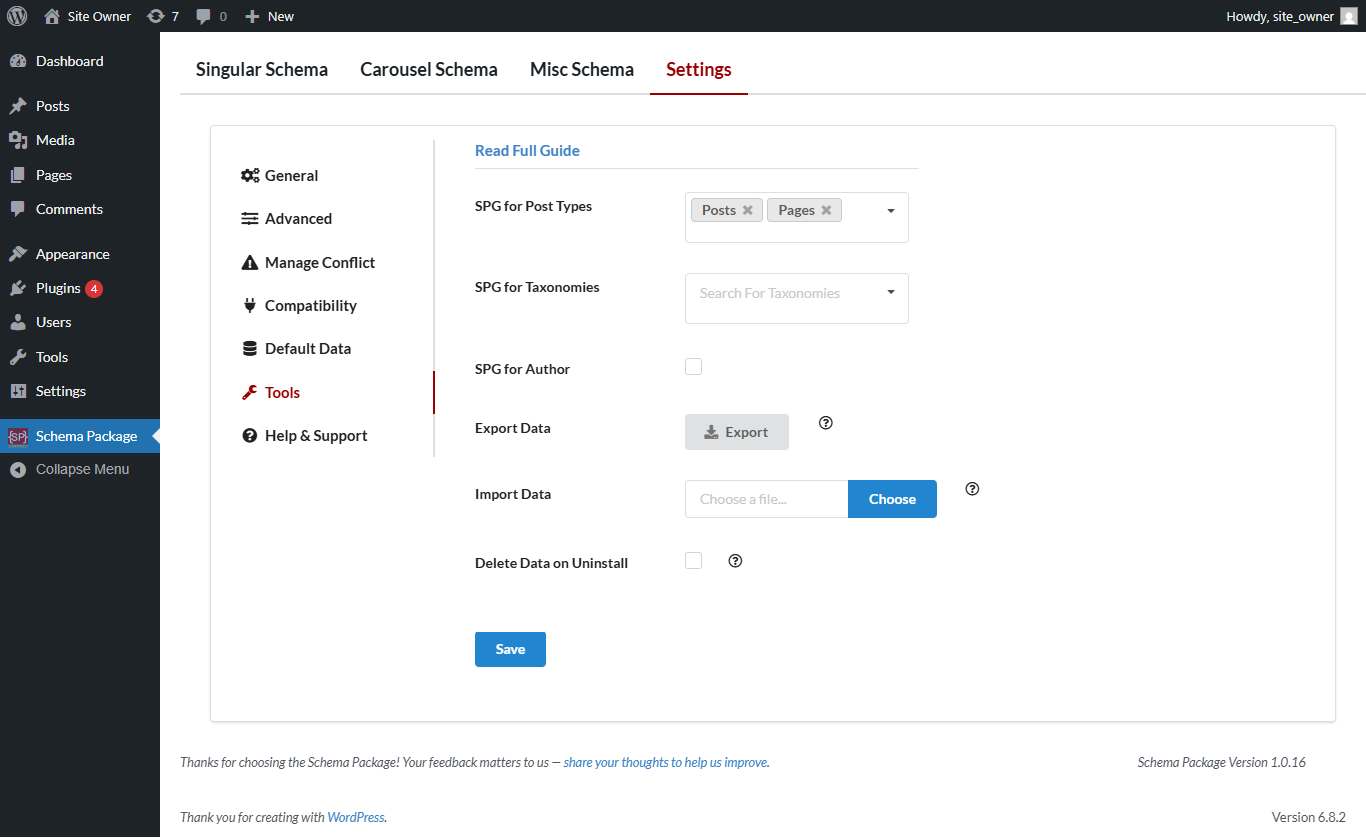
Task: Open the Read Full Guide link
Action: [x=527, y=151]
